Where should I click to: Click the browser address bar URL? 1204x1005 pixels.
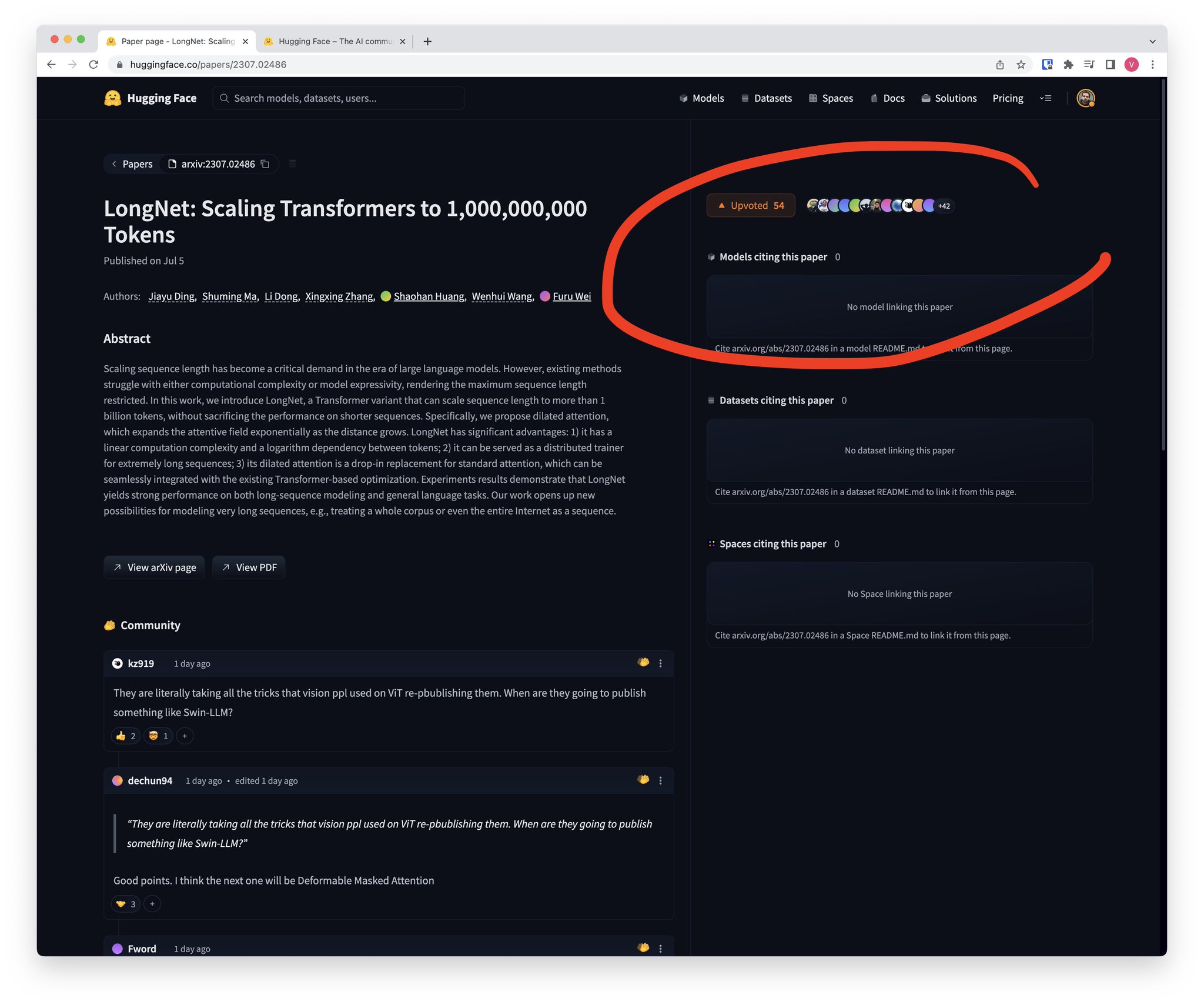coord(208,65)
